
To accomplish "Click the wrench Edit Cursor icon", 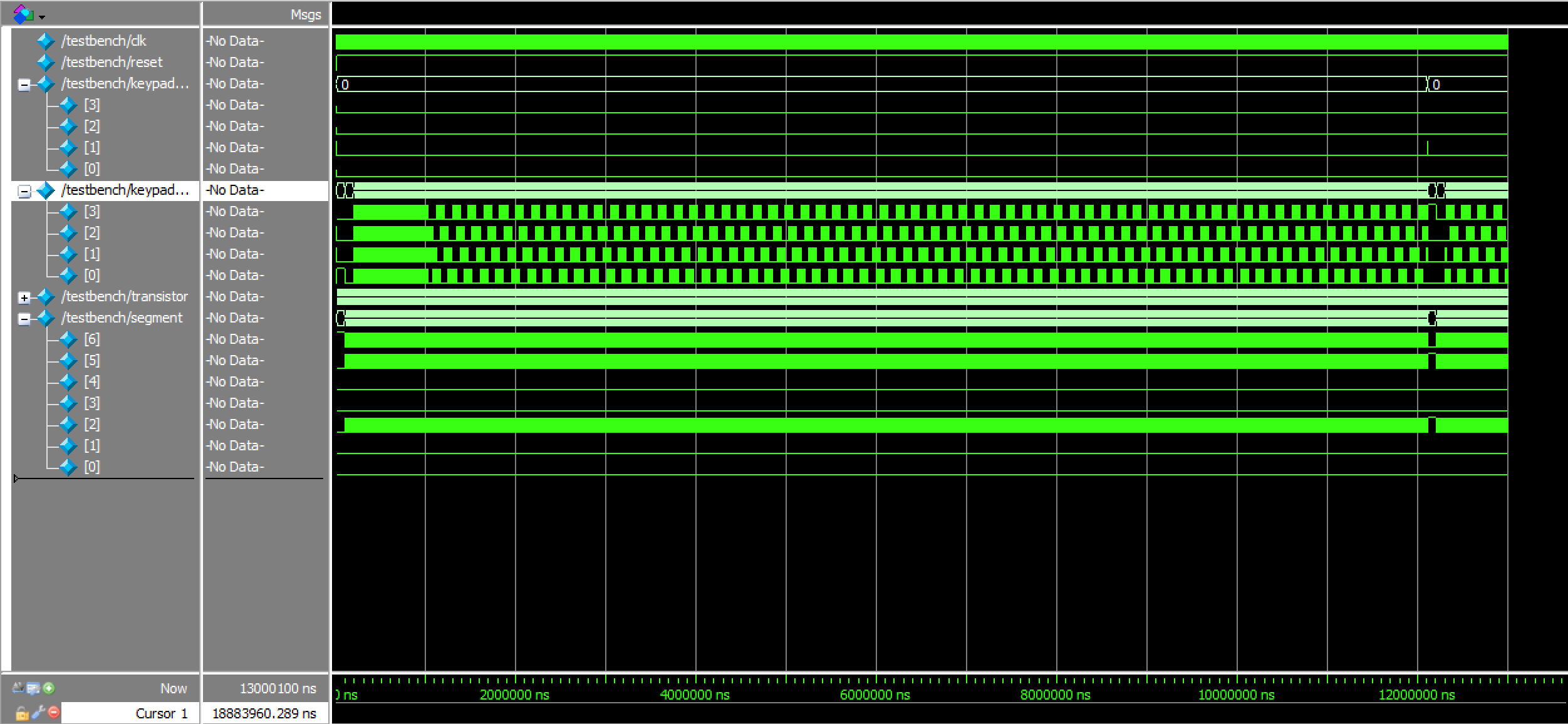I will [38, 712].
